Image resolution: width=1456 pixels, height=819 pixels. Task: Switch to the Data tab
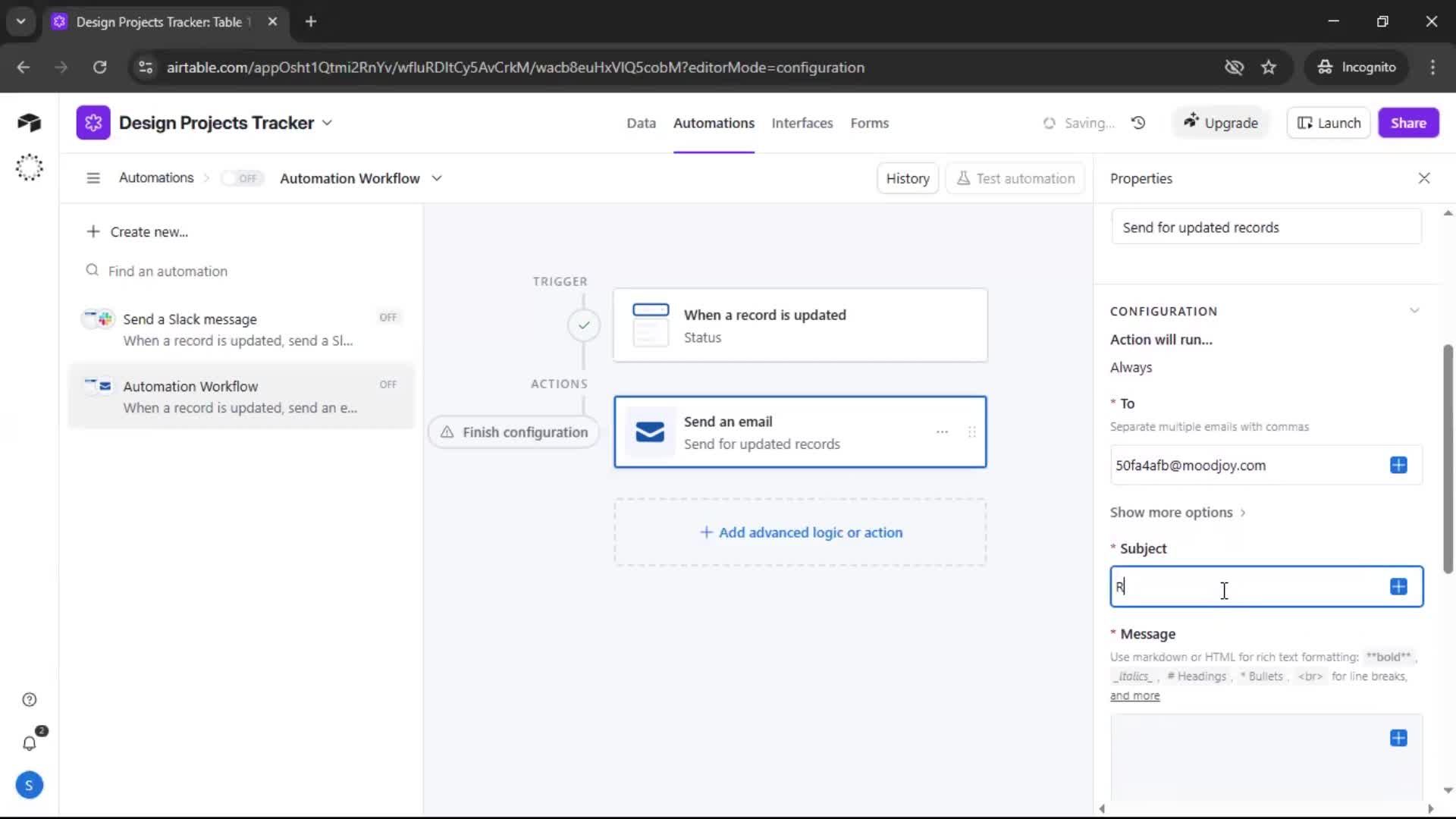tap(641, 123)
